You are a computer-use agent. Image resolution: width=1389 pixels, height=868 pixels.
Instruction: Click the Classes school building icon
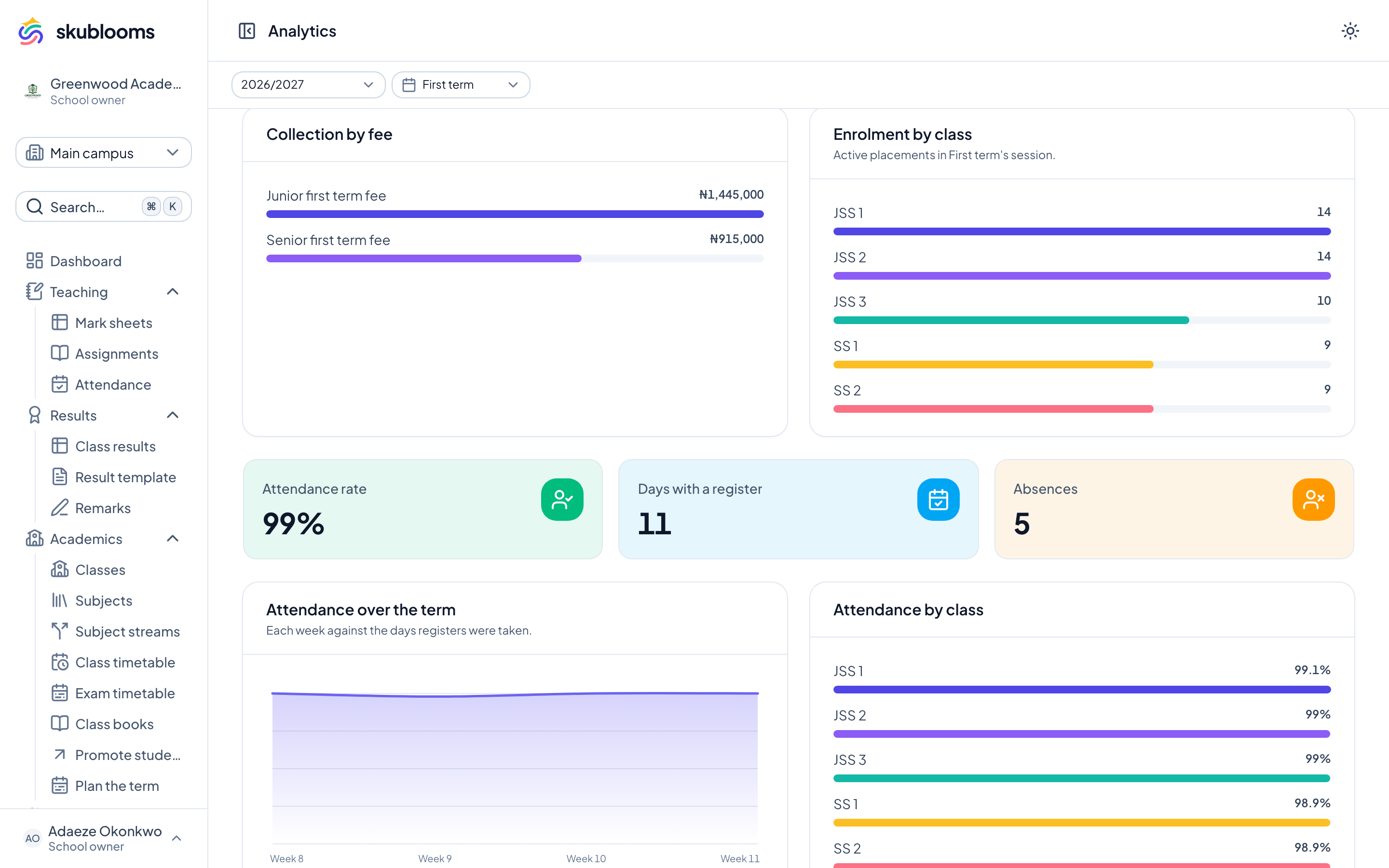coord(60,570)
